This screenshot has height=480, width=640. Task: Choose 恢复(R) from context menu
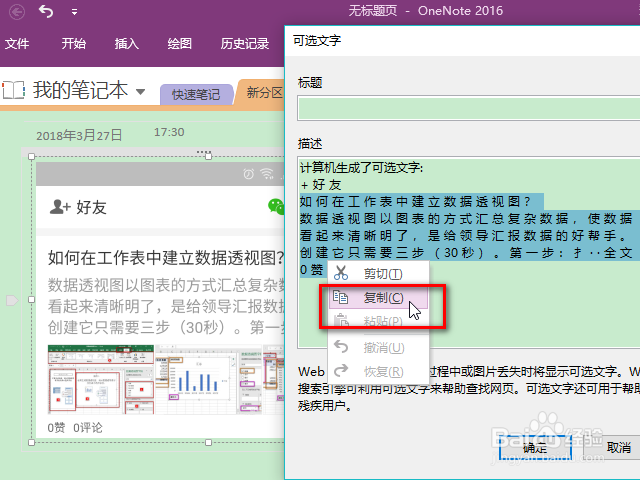[378, 371]
